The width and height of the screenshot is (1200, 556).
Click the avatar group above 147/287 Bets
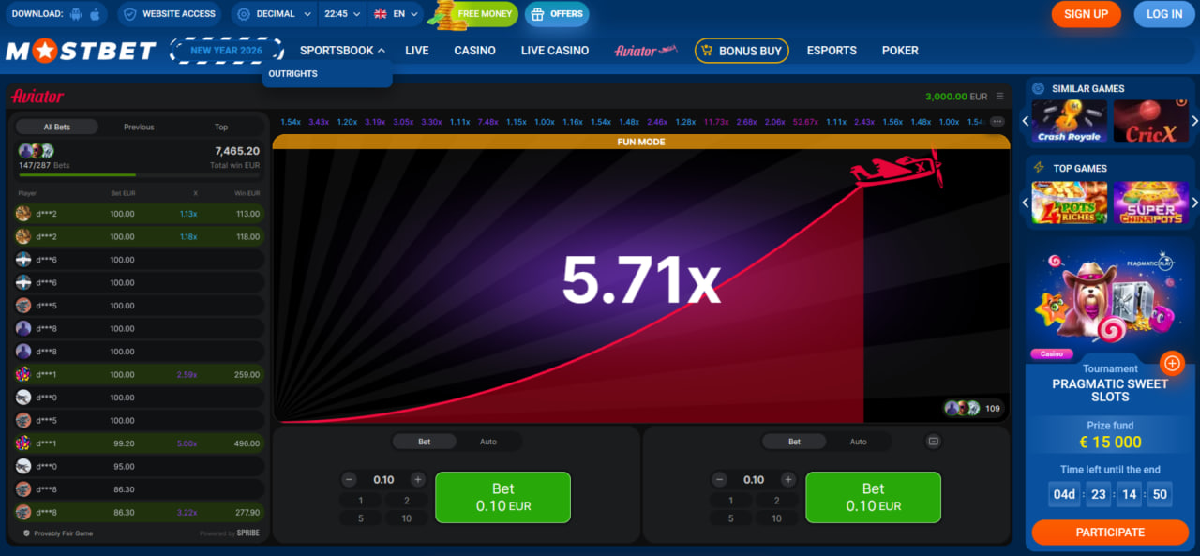point(36,151)
